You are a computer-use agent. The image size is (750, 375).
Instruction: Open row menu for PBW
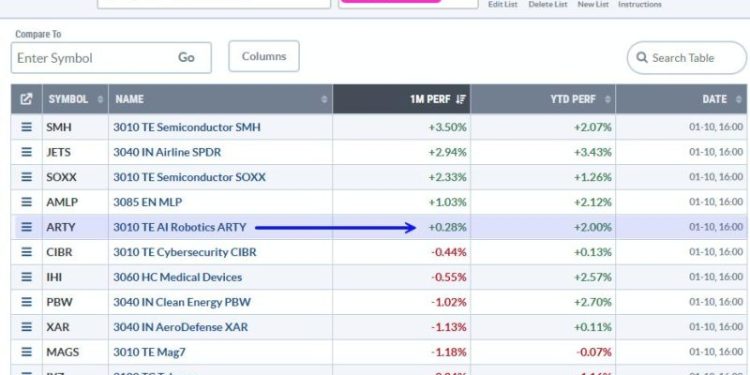click(27, 302)
